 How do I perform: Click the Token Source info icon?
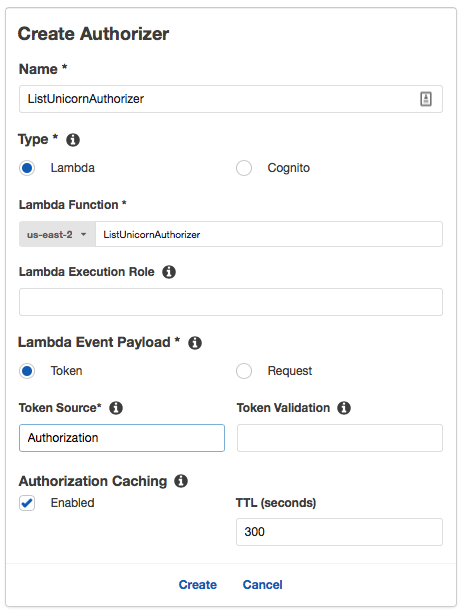point(116,408)
